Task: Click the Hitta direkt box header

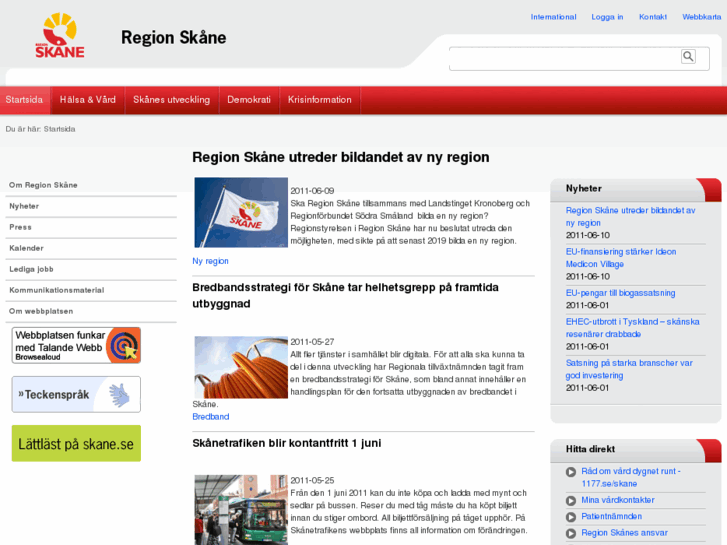Action: click(x=636, y=450)
